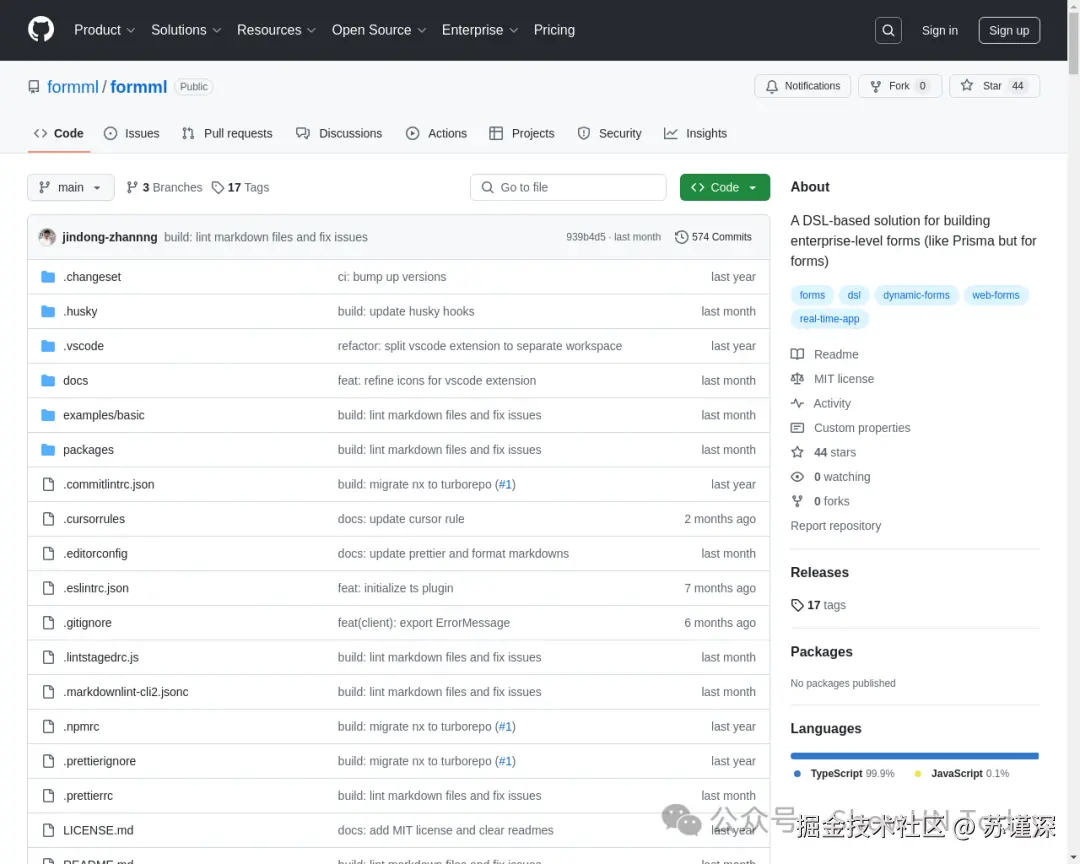Click the packages folder icon
The height and width of the screenshot is (864, 1080).
(x=48, y=450)
